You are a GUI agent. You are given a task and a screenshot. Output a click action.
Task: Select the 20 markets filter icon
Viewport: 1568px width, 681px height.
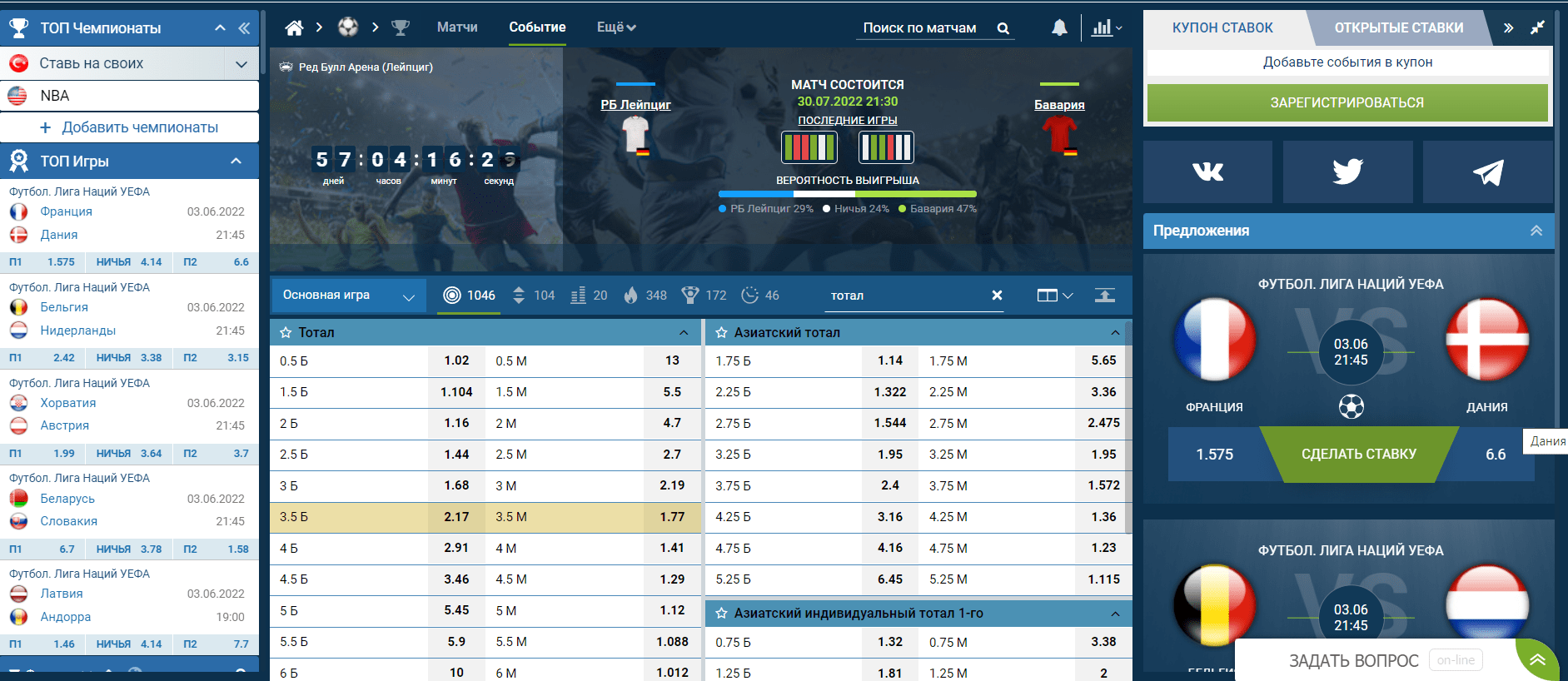click(x=578, y=296)
